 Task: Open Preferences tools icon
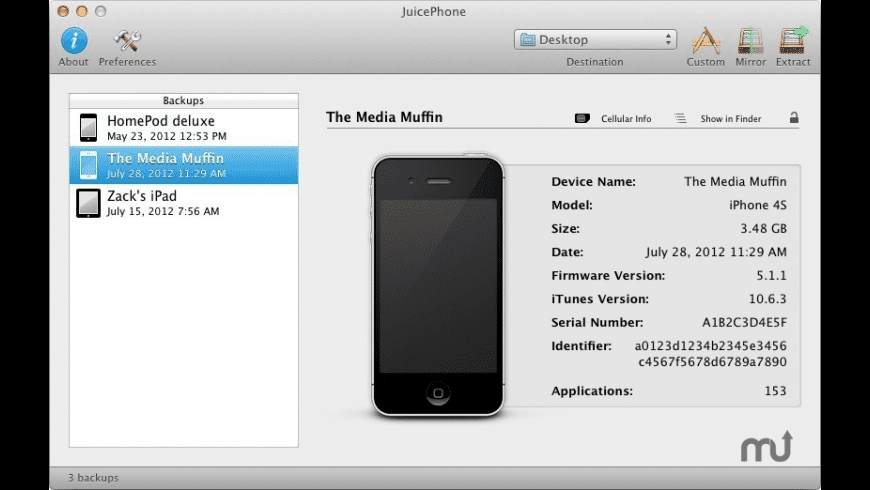pyautogui.click(x=128, y=41)
